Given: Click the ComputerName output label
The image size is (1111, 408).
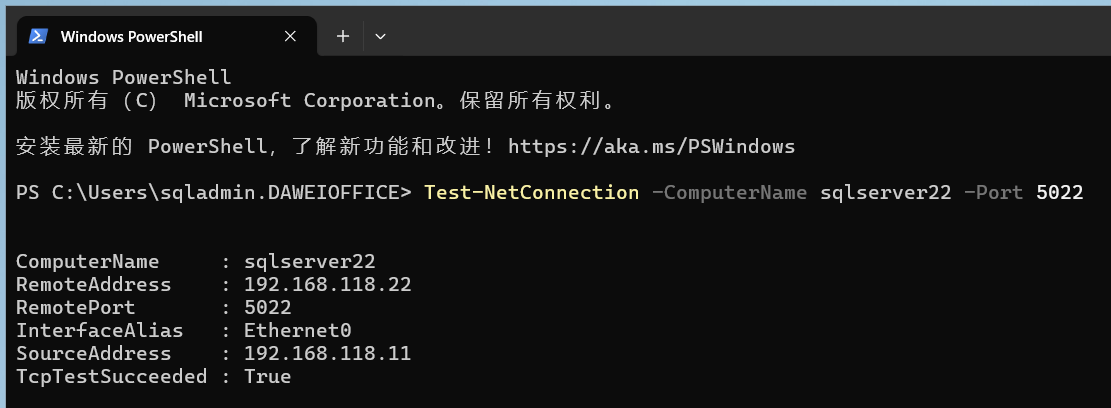Looking at the screenshot, I should 87,262.
